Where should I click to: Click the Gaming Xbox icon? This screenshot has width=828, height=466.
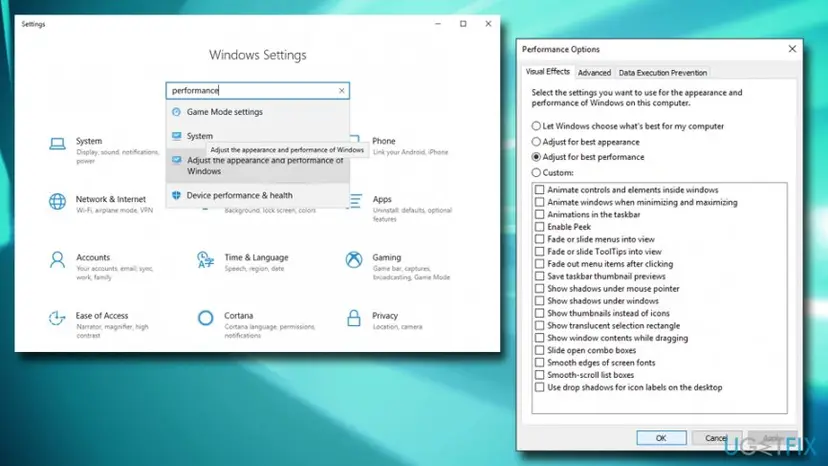tap(354, 259)
